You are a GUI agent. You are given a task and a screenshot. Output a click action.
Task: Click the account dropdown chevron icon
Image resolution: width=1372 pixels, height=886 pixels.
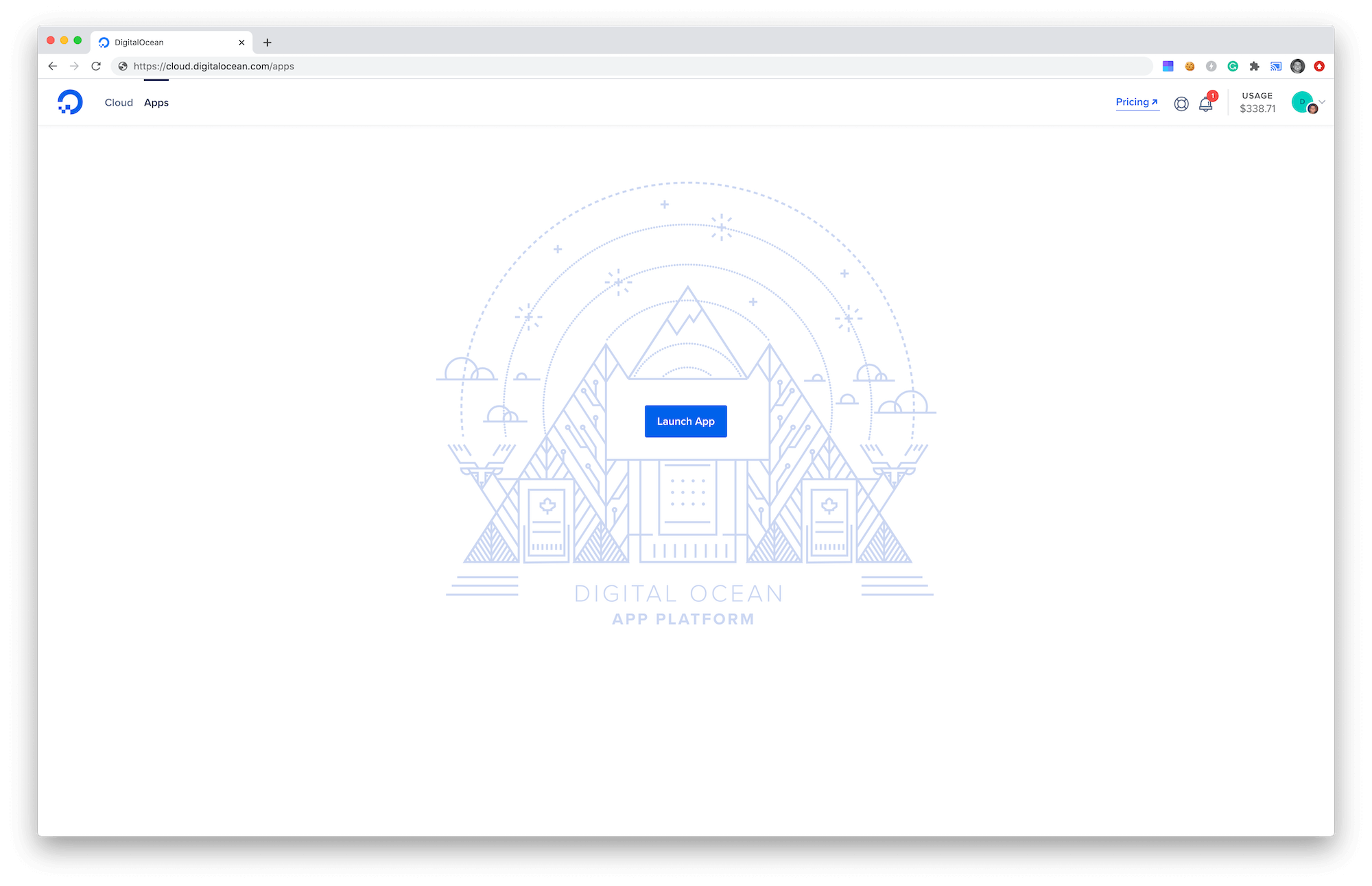click(x=1322, y=100)
